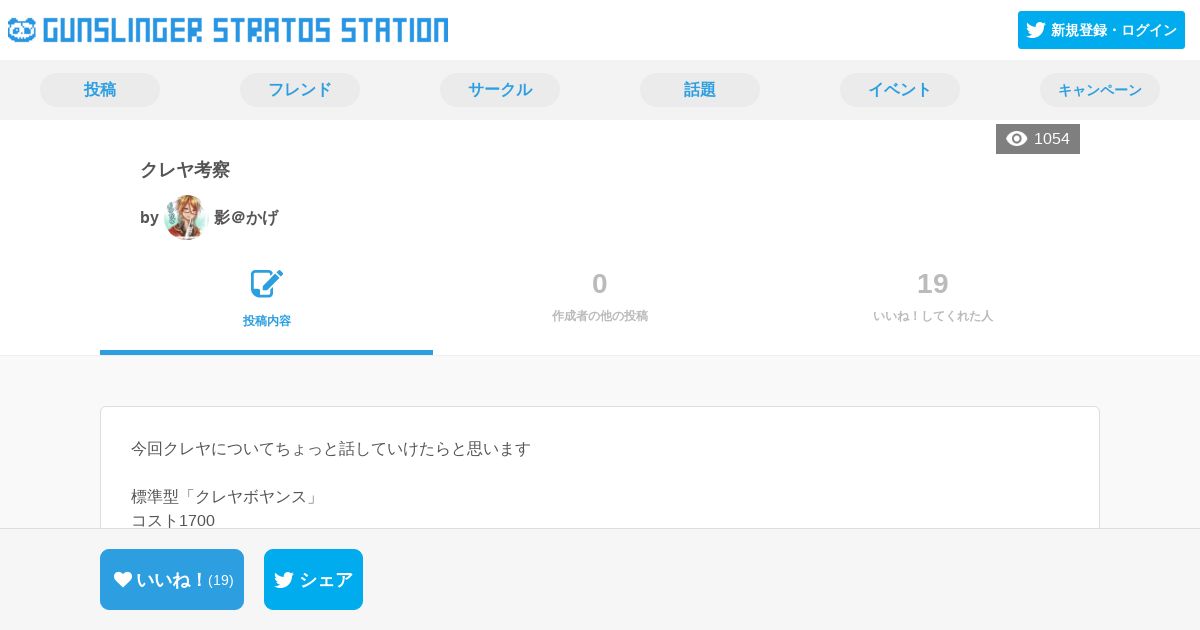
Task: Switch to 作成者の他の投稿 tab
Action: pyautogui.click(x=600, y=297)
